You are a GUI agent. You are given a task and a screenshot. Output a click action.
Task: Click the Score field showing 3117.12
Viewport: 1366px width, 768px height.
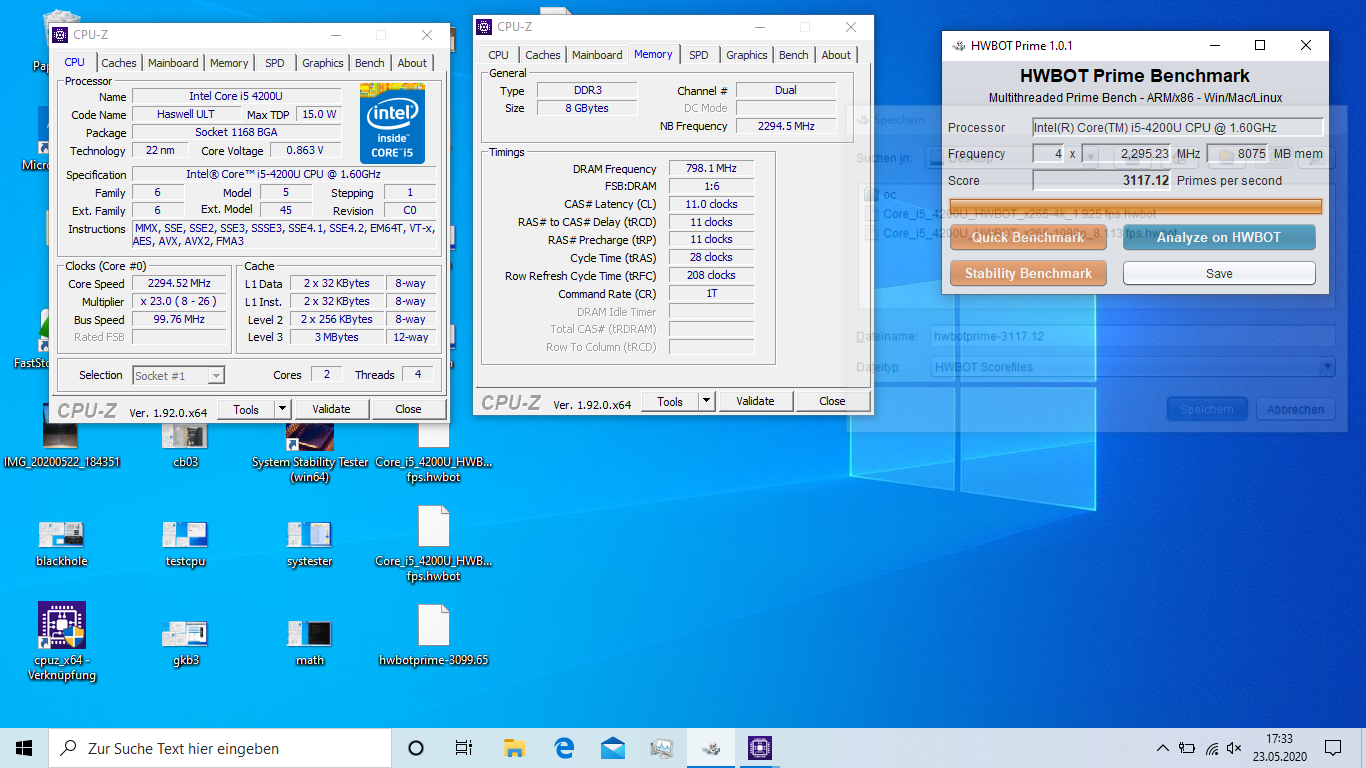tap(1102, 181)
